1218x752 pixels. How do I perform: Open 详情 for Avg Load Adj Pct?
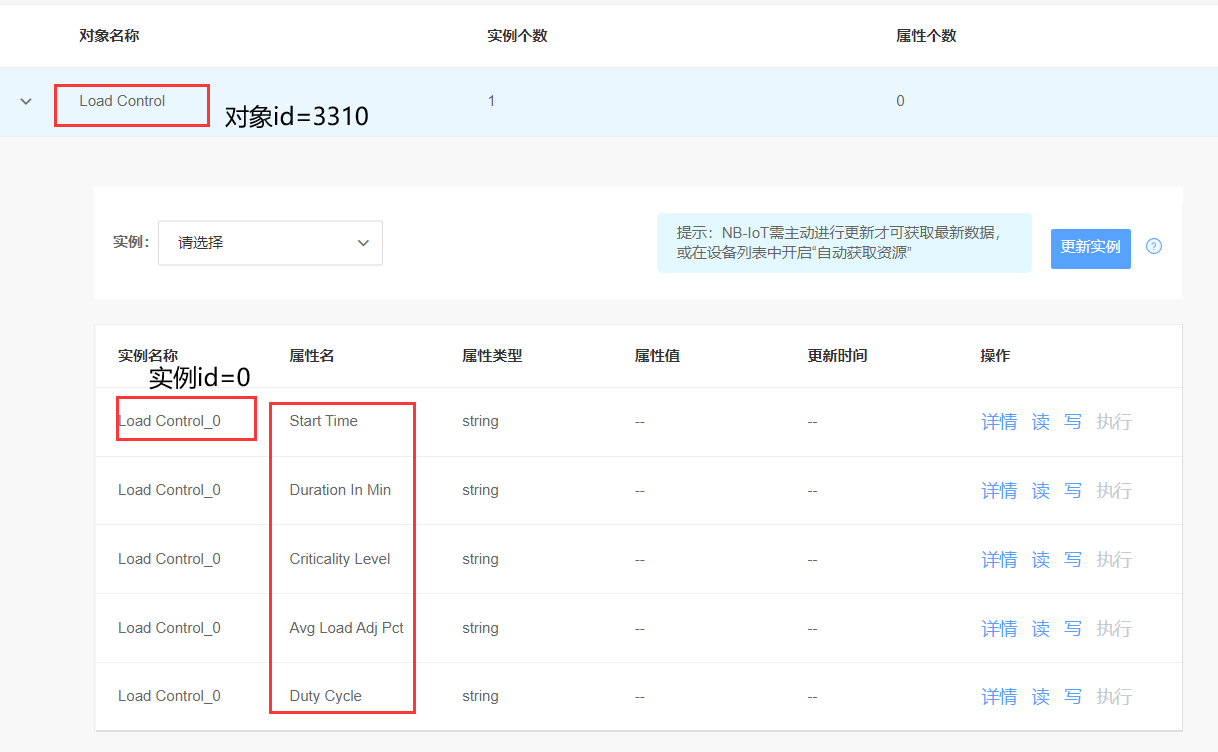pos(999,629)
